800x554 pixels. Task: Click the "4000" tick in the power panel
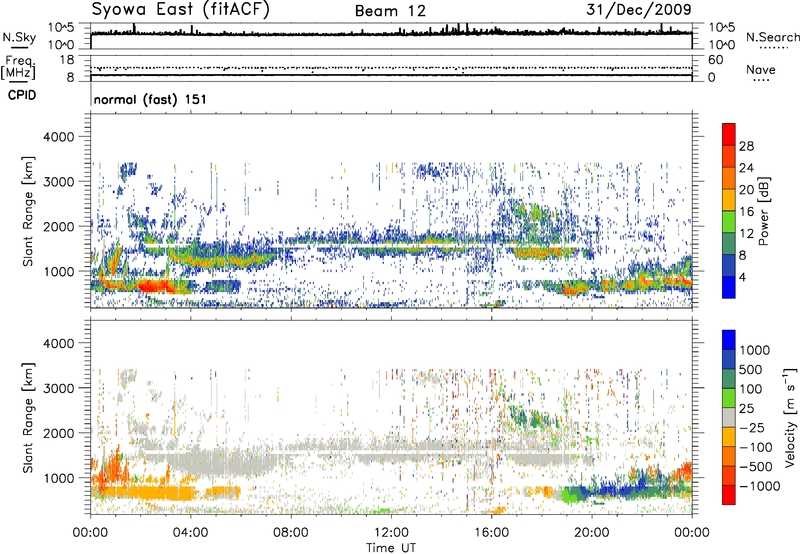coord(58,137)
